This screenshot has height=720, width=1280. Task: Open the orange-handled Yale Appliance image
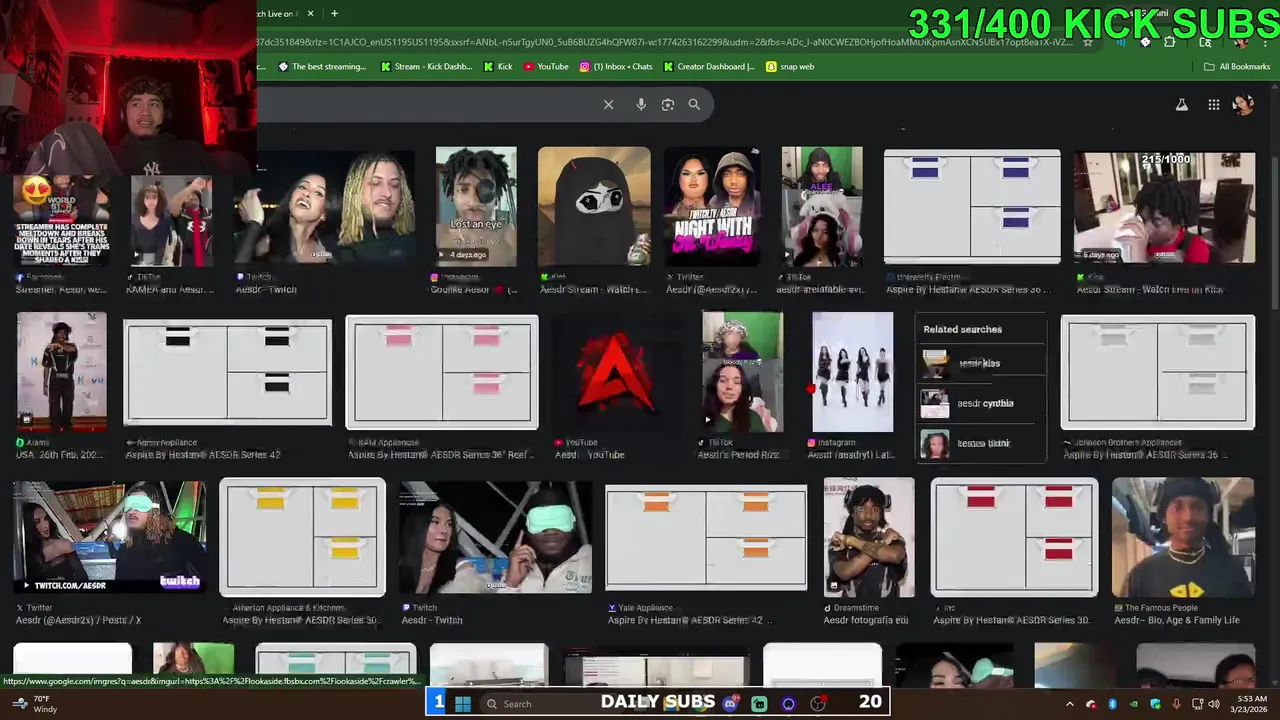pyautogui.click(x=706, y=537)
